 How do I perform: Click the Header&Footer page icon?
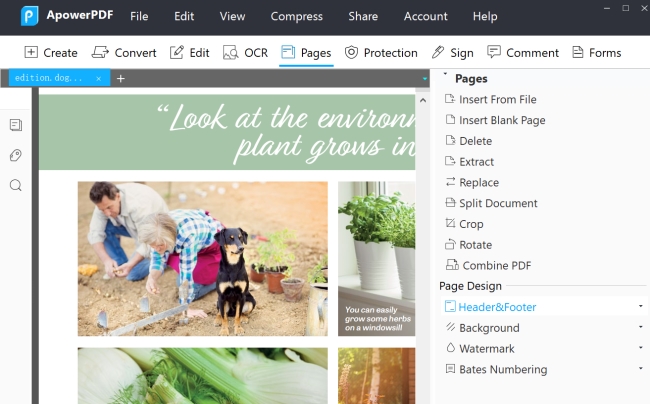(x=450, y=306)
